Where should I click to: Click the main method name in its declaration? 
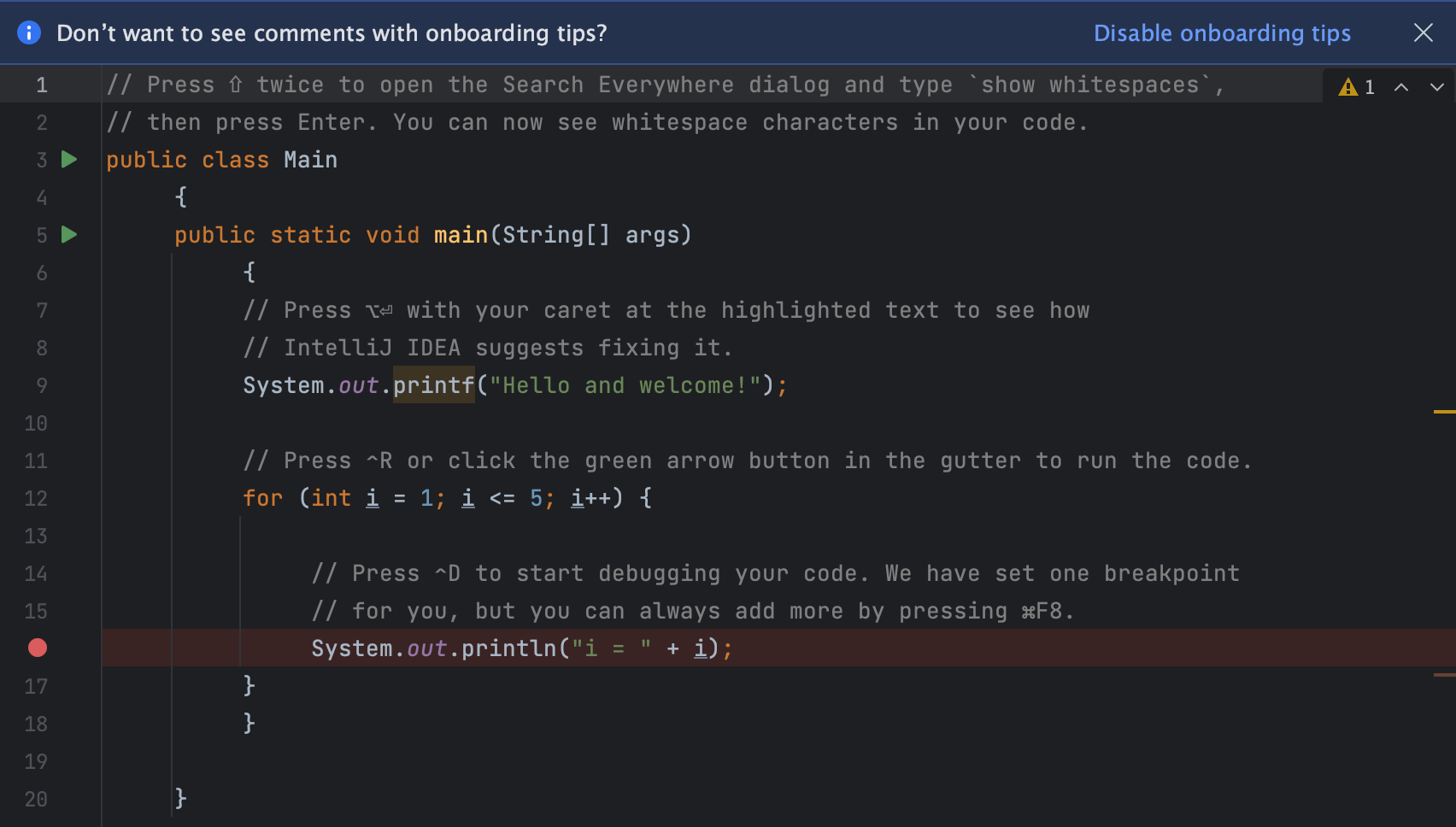coord(461,235)
